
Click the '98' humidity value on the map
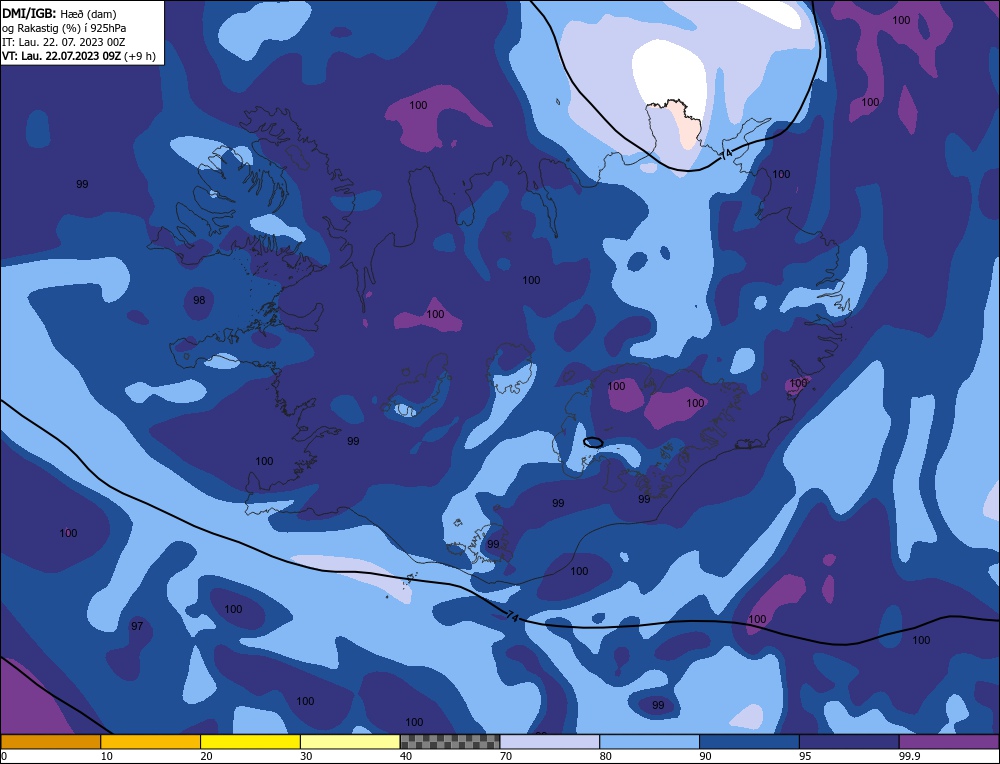[199, 300]
